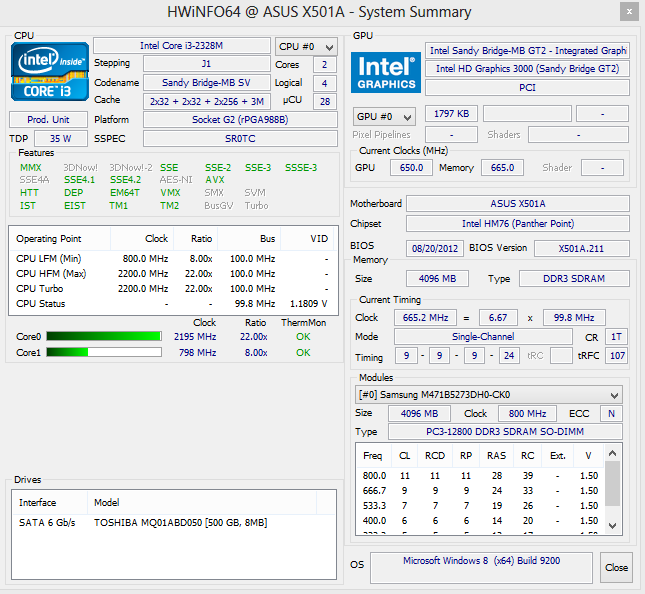Click the SSE4.1 feature label
This screenshot has height=594, width=645.
point(79,180)
